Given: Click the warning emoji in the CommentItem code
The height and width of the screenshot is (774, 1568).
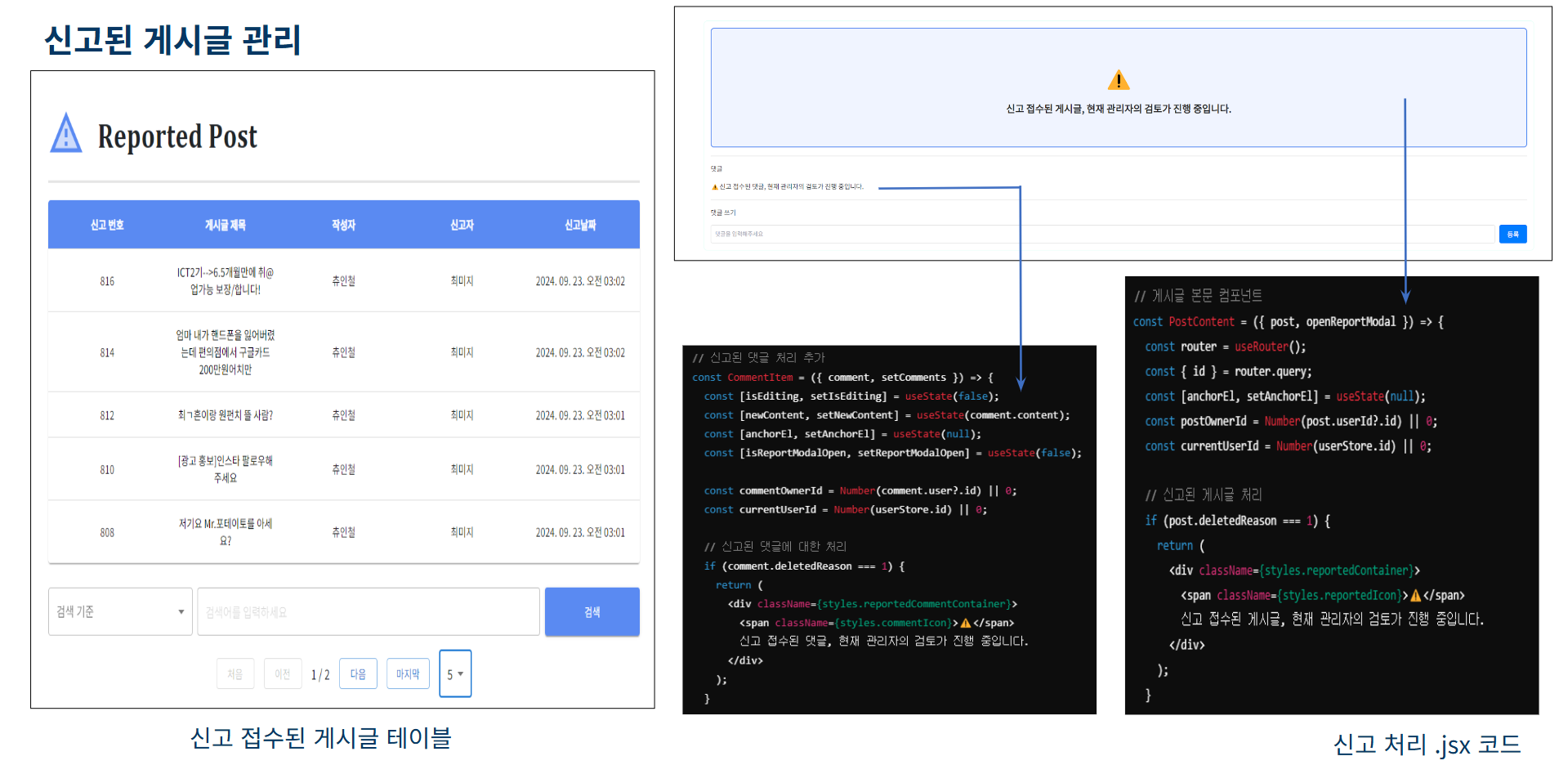Looking at the screenshot, I should 965,623.
